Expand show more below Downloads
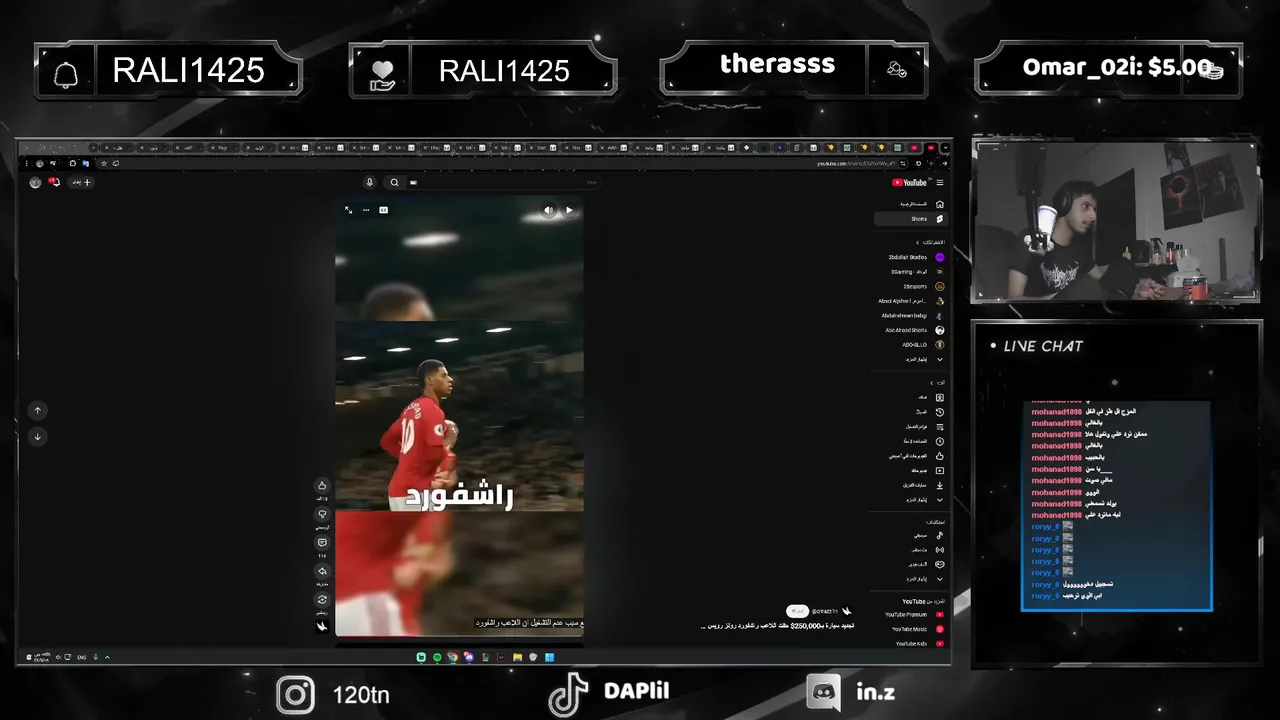The width and height of the screenshot is (1280, 720). coord(910,500)
